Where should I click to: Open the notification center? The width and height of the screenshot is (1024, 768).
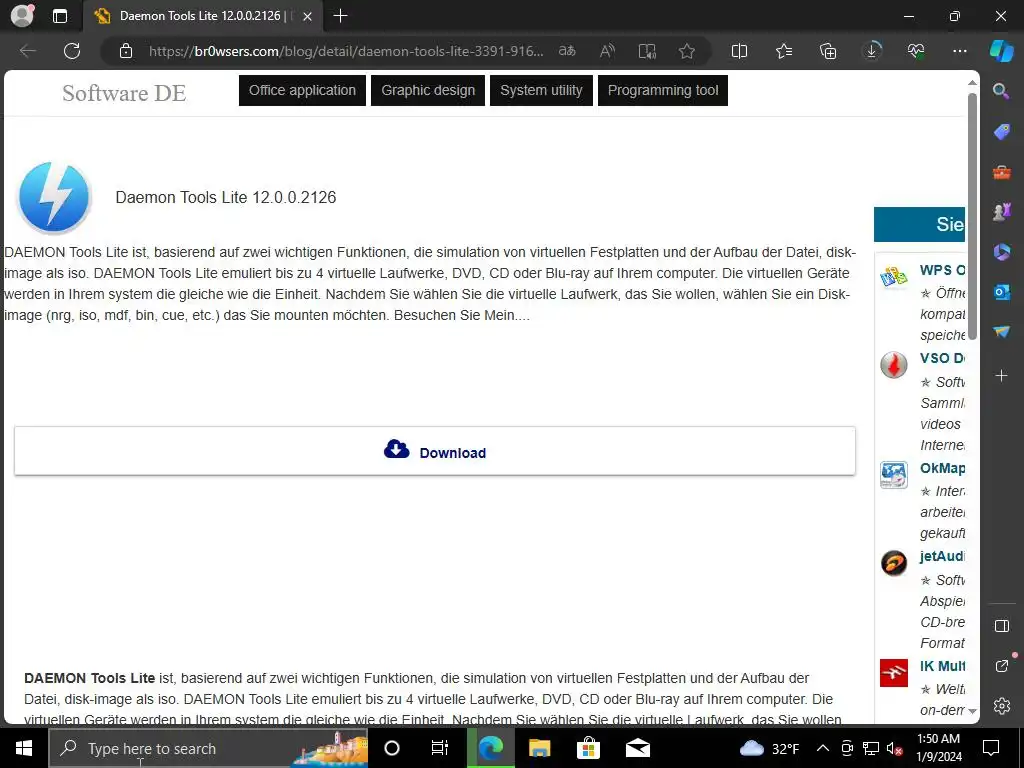point(991,748)
